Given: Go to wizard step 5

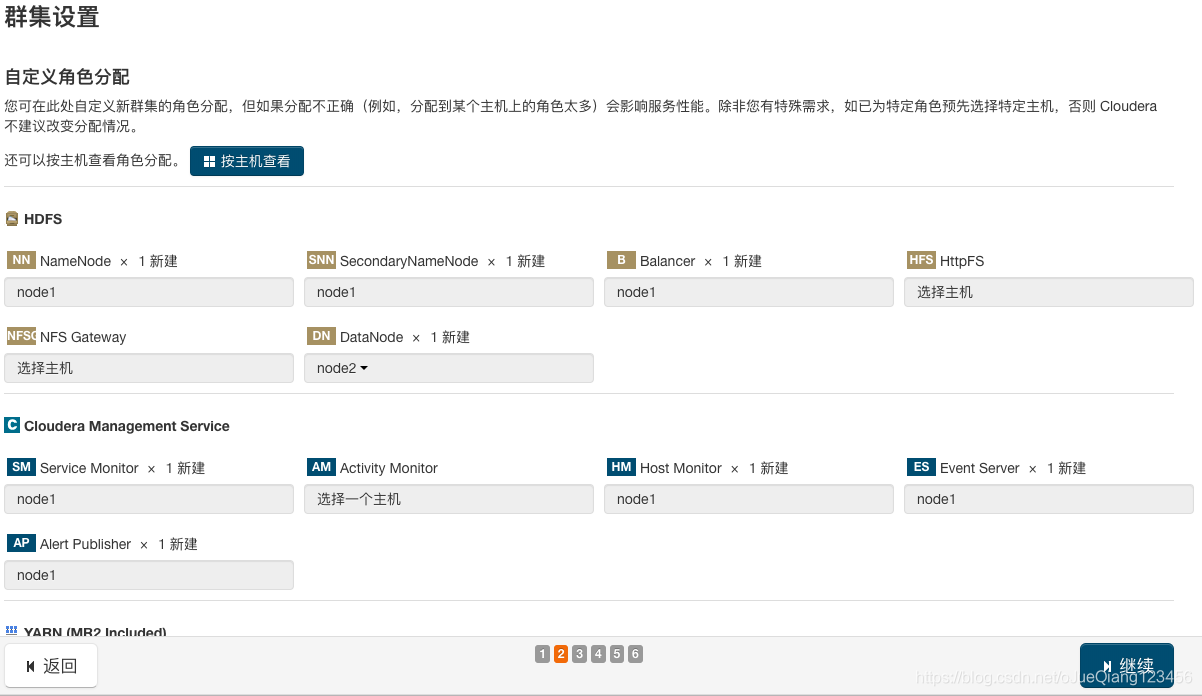Looking at the screenshot, I should point(617,654).
